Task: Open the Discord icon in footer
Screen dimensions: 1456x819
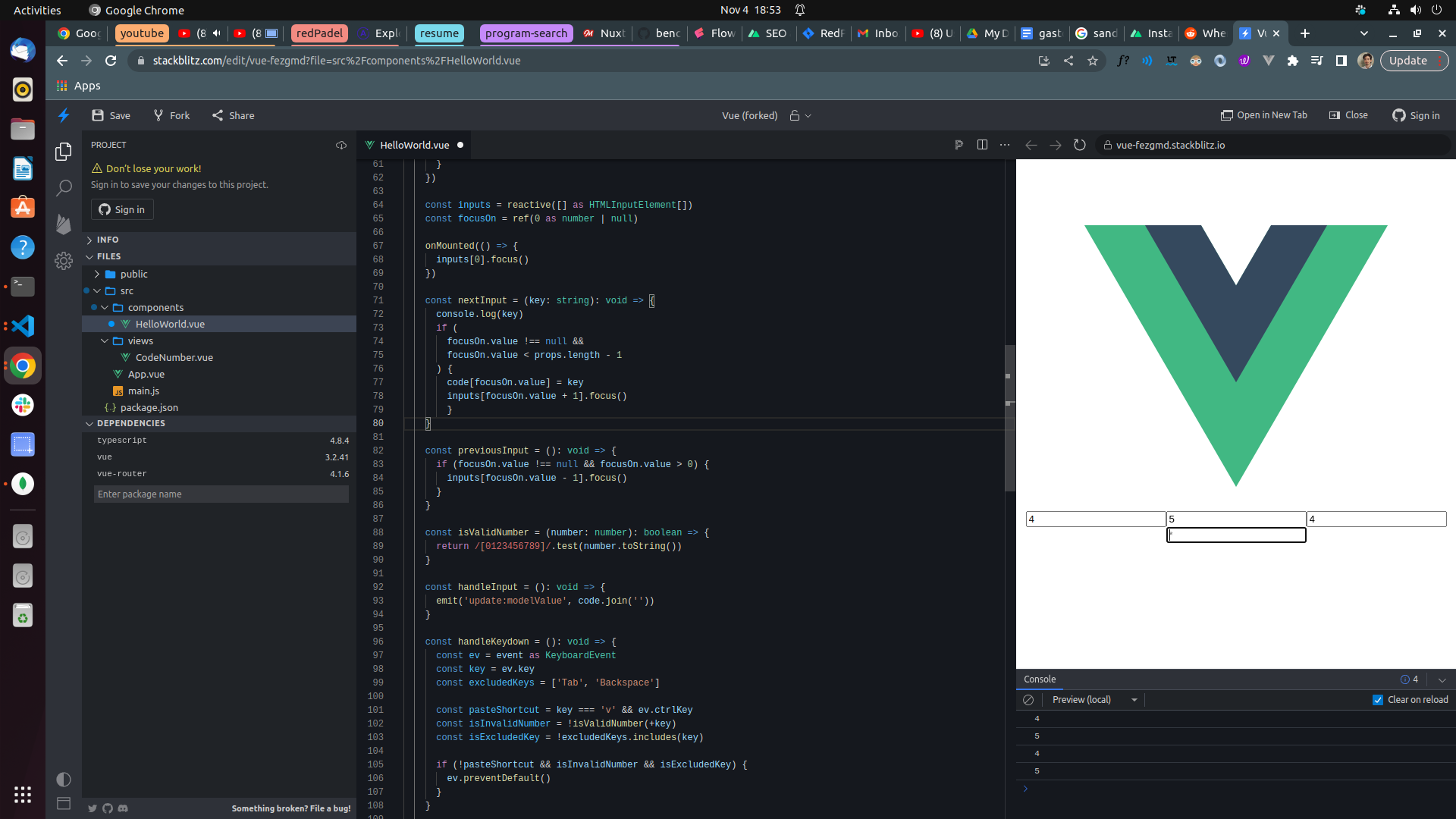Action: point(123,808)
